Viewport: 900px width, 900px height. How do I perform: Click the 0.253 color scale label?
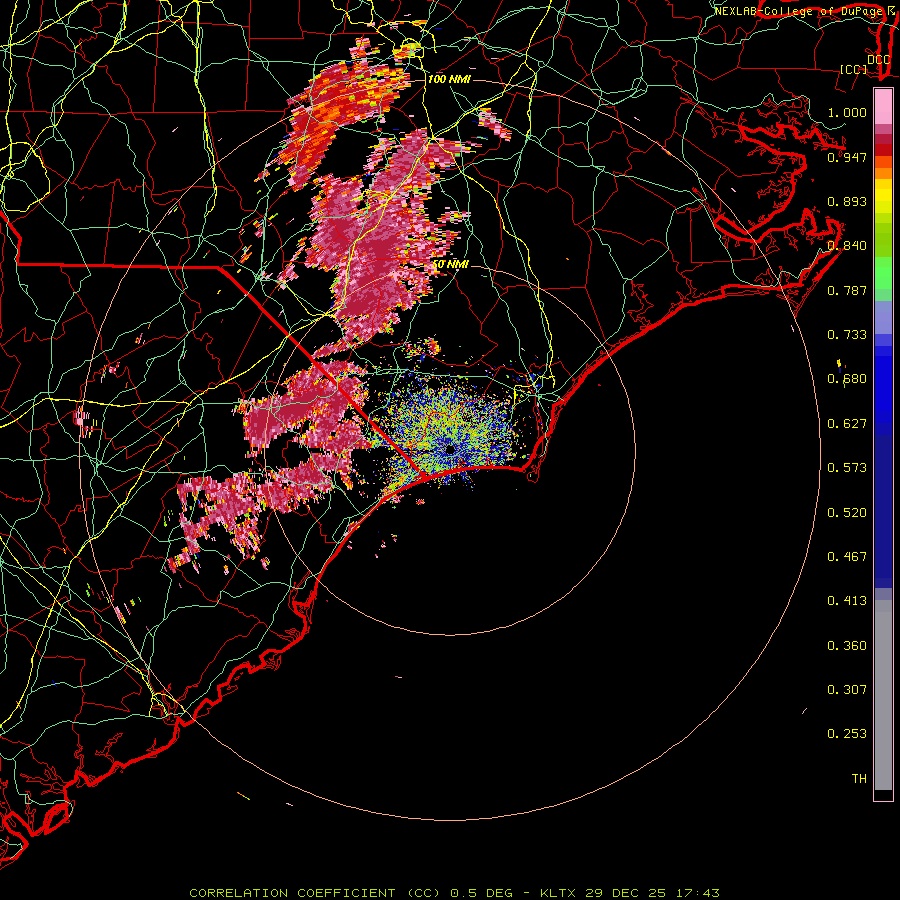847,734
